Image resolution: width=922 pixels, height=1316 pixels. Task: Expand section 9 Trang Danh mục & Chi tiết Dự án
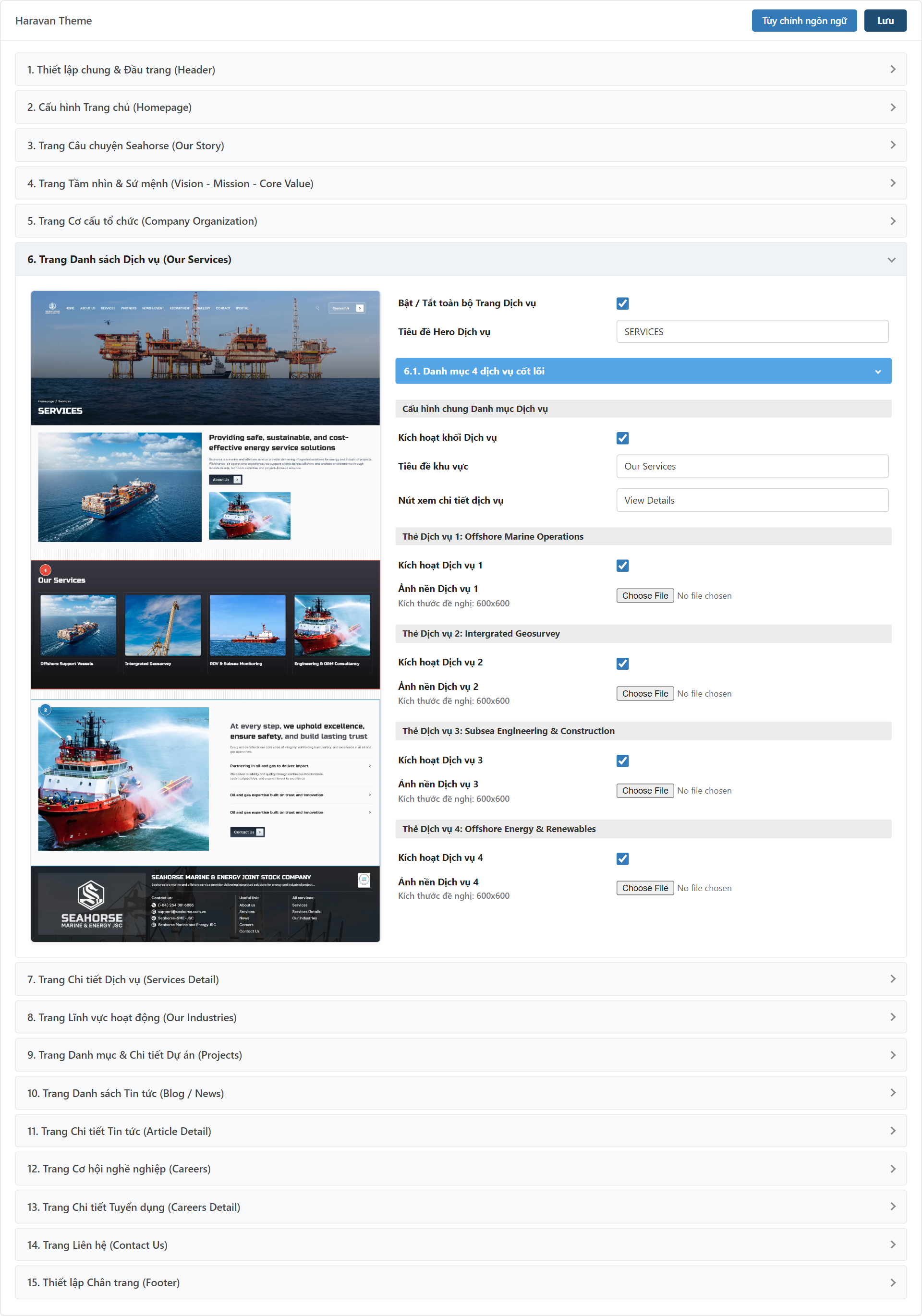coord(461,1055)
